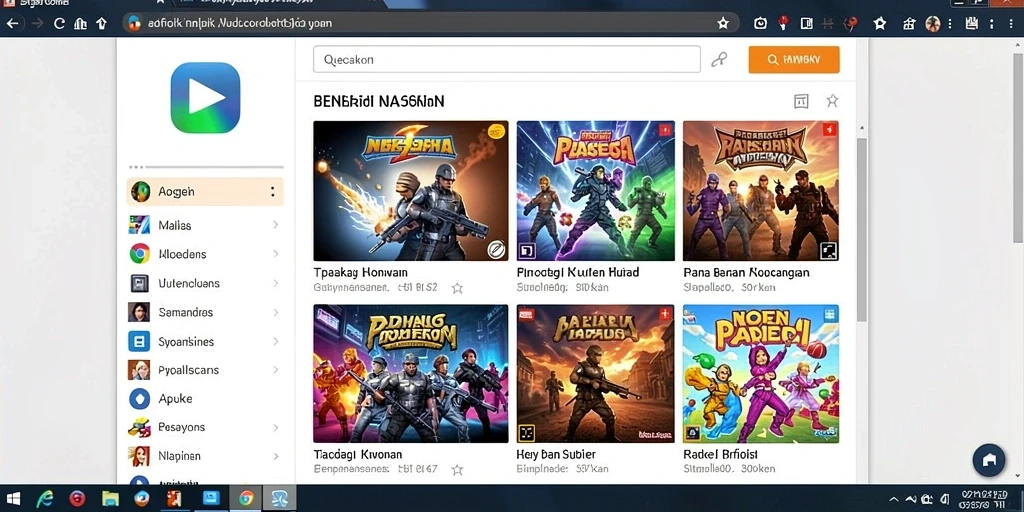Click the link icon beside the search field
This screenshot has height=512, width=1024.
719,59
